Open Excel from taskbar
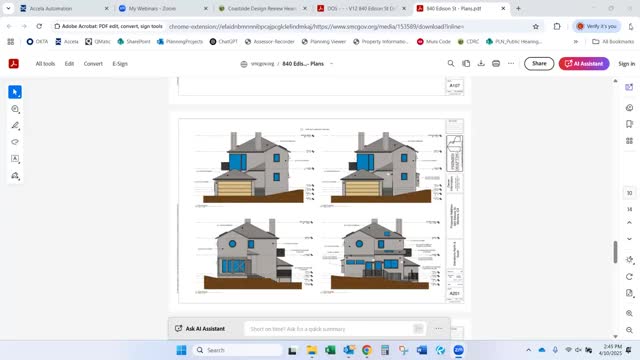Viewport: 640px width, 360px height. [x=330, y=350]
